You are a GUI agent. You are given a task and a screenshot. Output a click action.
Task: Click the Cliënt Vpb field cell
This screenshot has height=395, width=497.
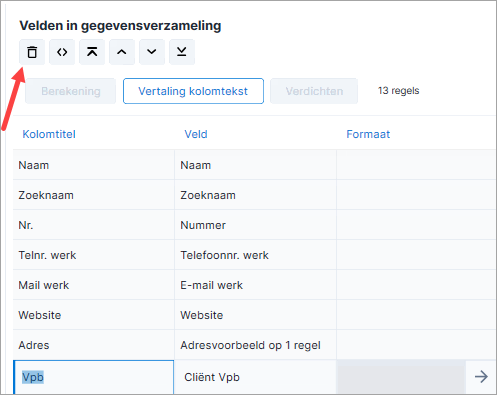[255, 377]
